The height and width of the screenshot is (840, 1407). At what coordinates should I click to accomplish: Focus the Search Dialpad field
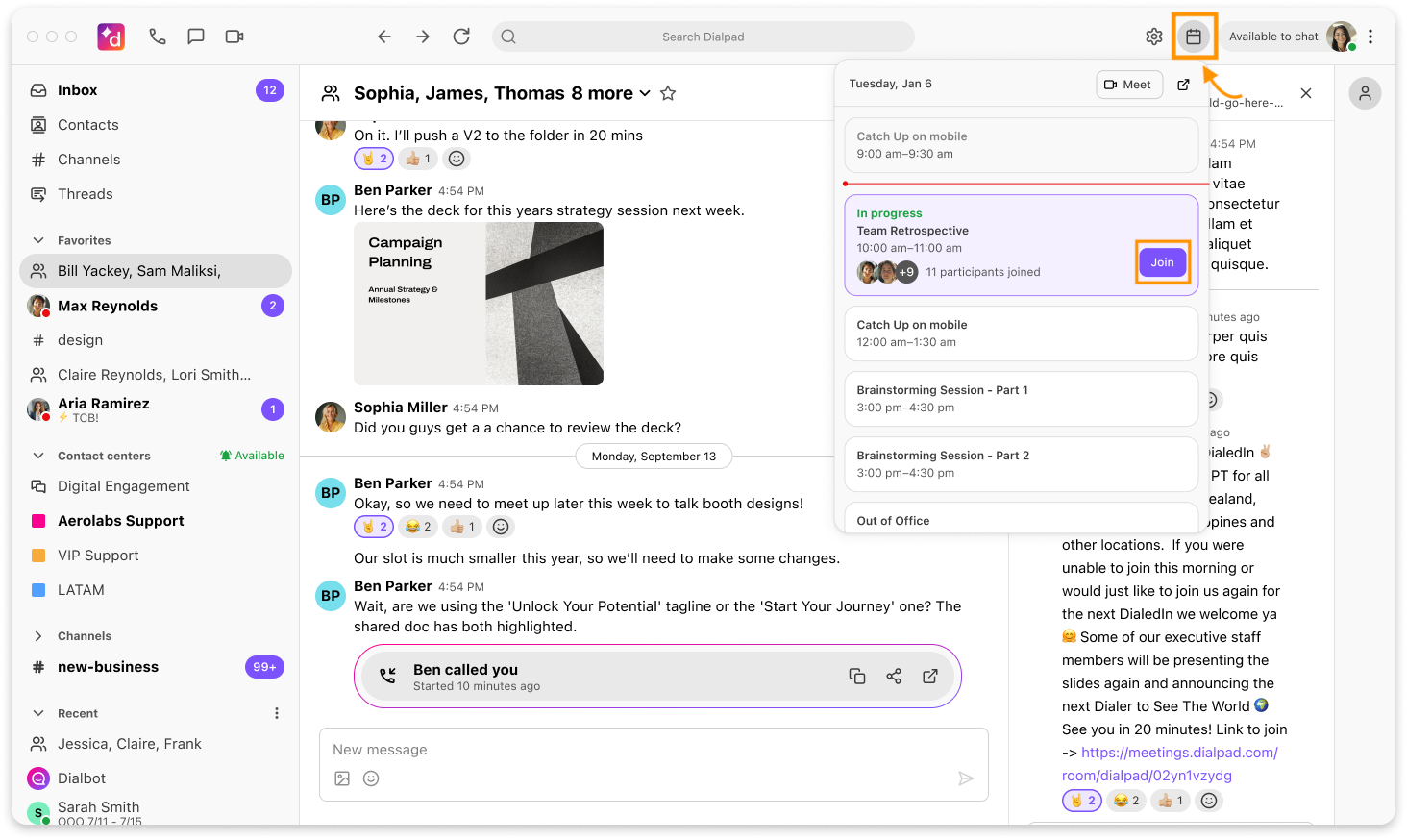[703, 37]
